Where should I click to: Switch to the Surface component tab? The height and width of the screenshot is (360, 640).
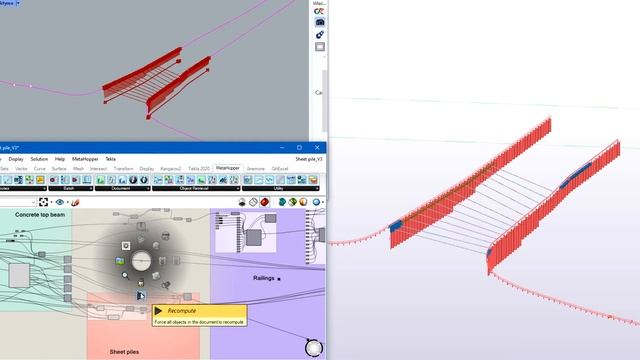click(x=59, y=169)
